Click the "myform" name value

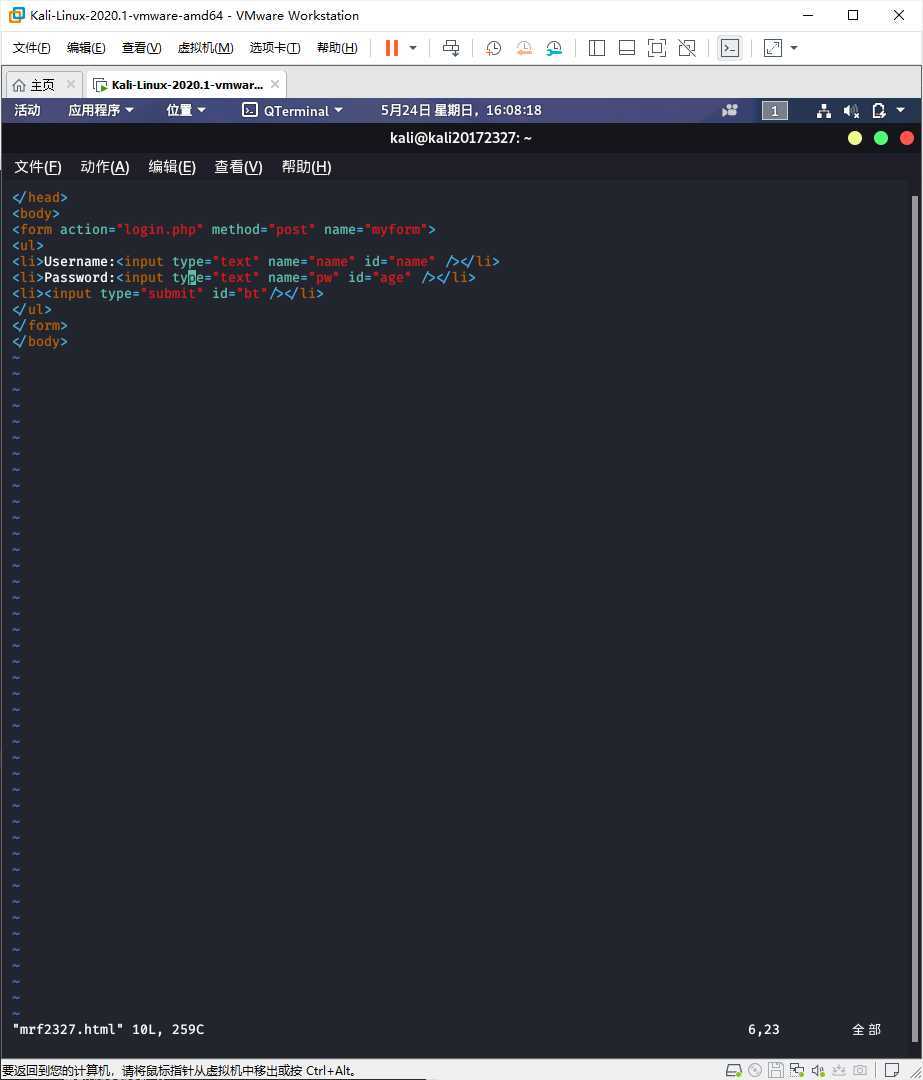click(x=396, y=229)
